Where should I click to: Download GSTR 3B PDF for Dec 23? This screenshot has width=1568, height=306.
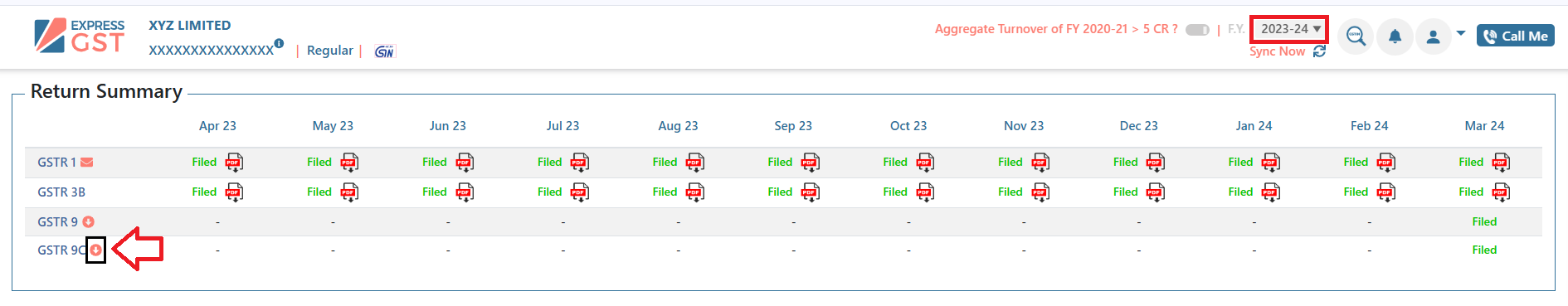1156,192
